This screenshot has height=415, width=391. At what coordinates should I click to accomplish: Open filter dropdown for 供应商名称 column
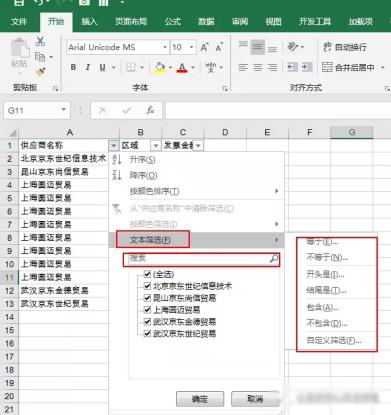(x=113, y=145)
